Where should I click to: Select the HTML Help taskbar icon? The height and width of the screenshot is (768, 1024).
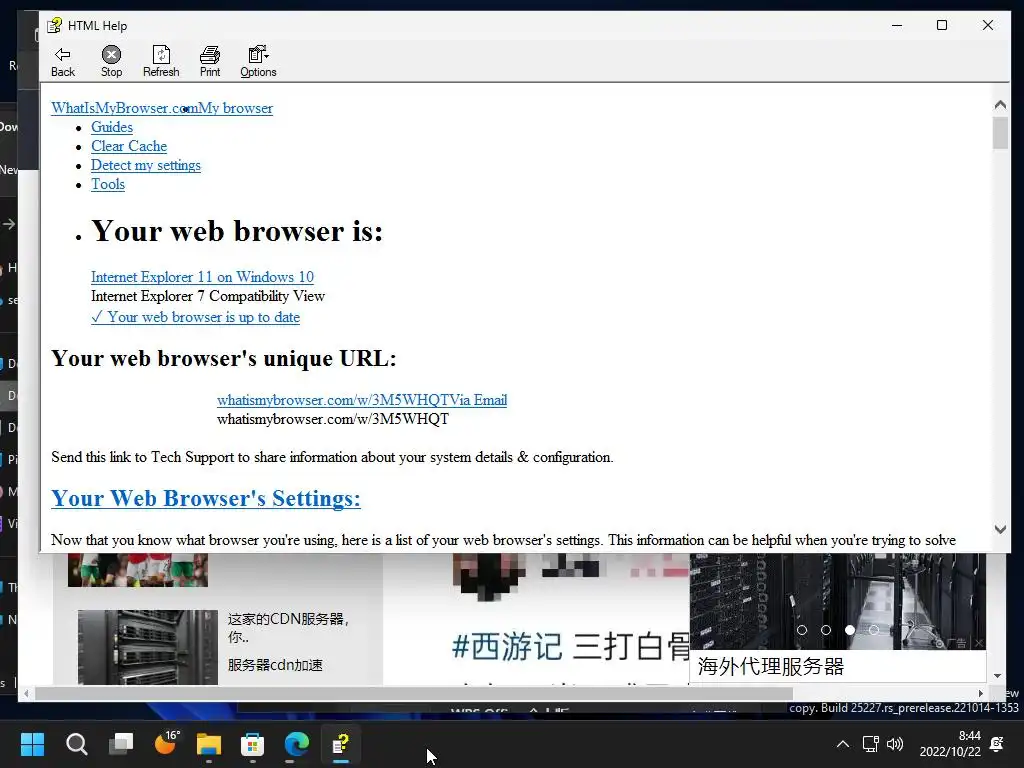point(341,744)
